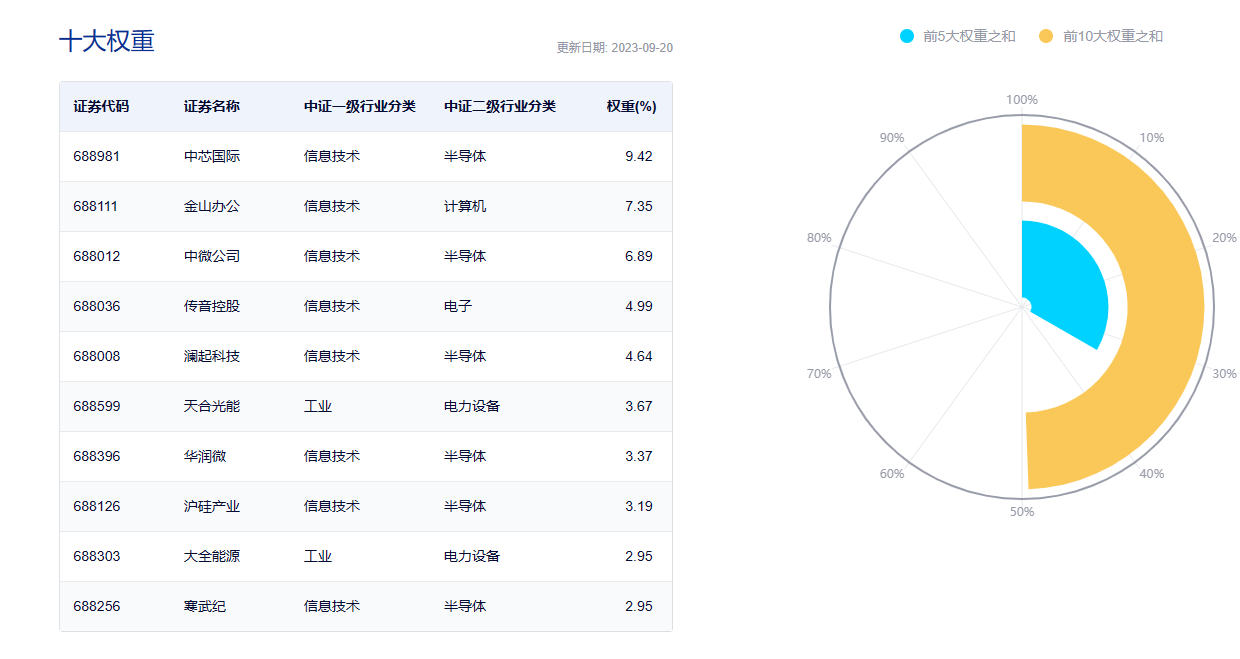Open the 工业 classification for 大全能源
Image resolution: width=1240 pixels, height=659 pixels.
(x=318, y=556)
